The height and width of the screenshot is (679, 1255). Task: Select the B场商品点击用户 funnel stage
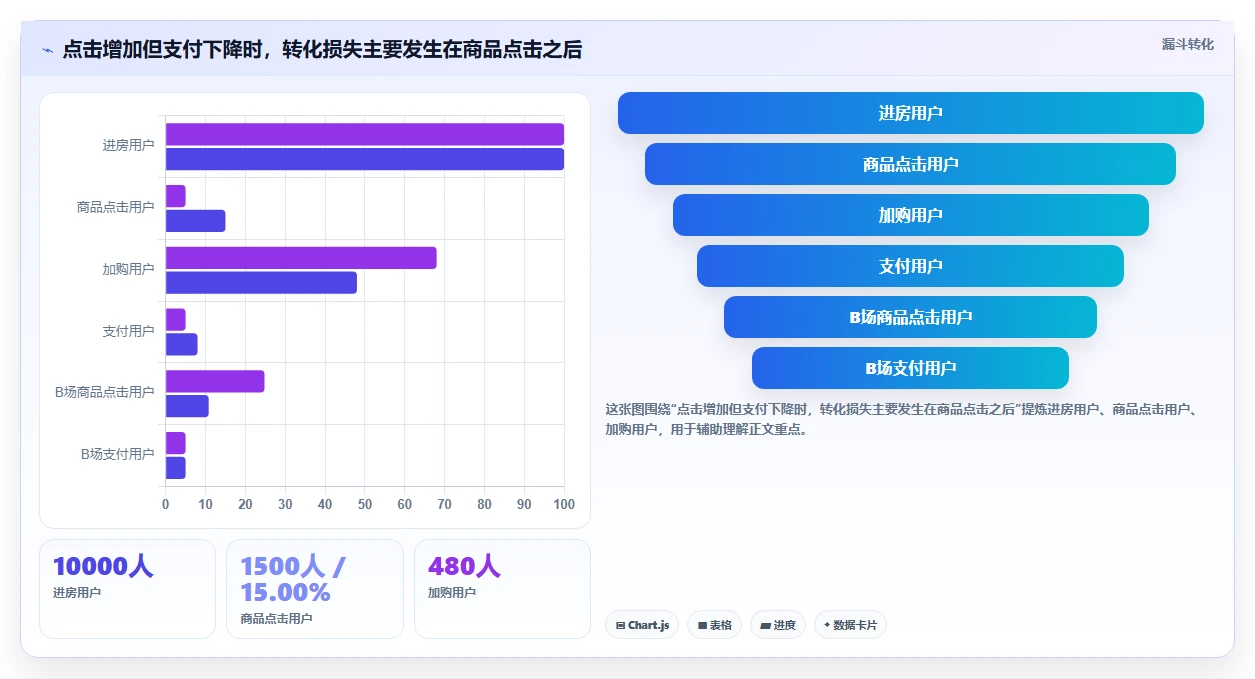point(910,317)
